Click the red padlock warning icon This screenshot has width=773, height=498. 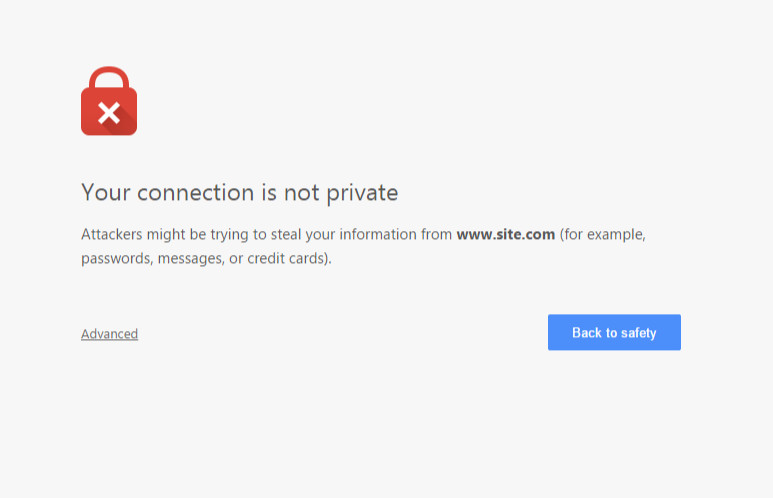click(109, 103)
